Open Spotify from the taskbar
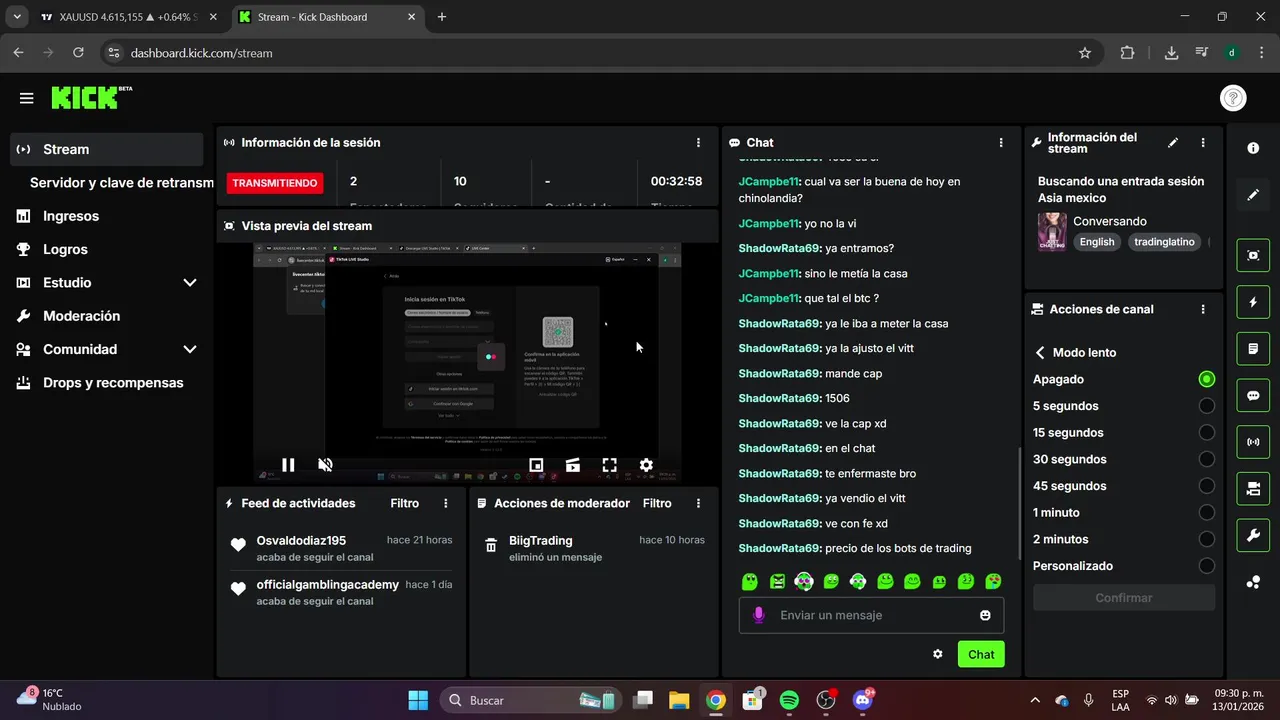This screenshot has width=1280, height=720. (789, 700)
